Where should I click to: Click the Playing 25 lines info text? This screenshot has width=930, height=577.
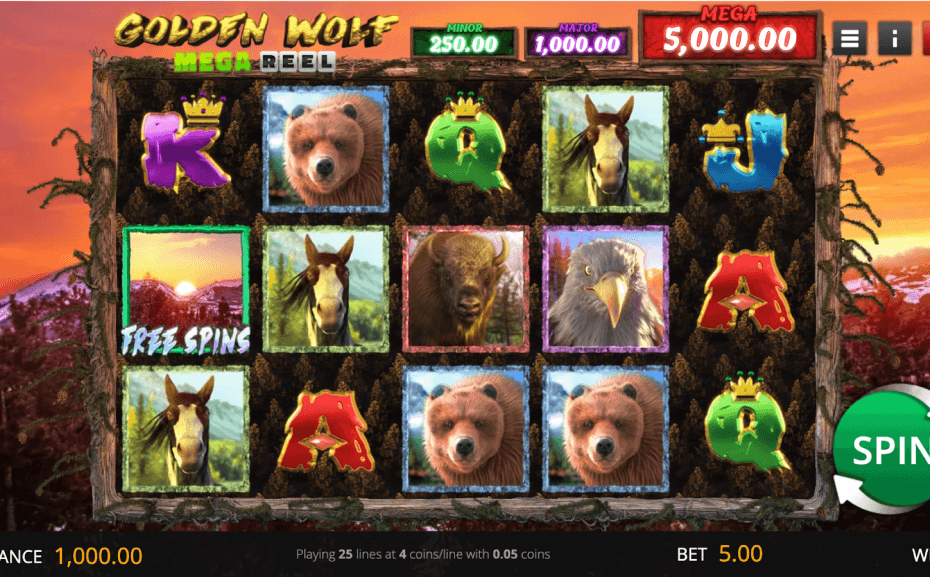(423, 554)
